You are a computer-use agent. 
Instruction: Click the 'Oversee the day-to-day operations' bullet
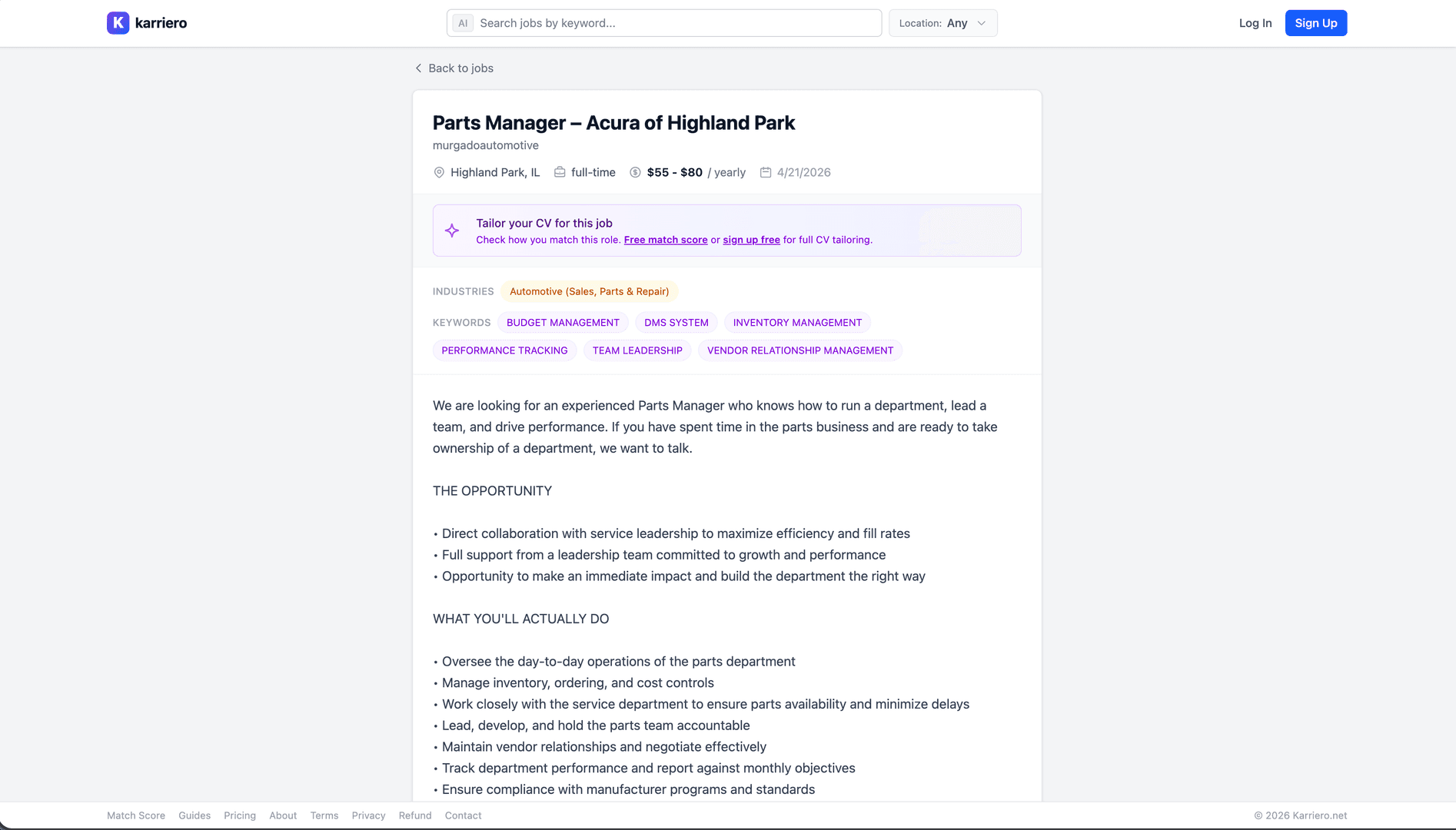(614, 662)
